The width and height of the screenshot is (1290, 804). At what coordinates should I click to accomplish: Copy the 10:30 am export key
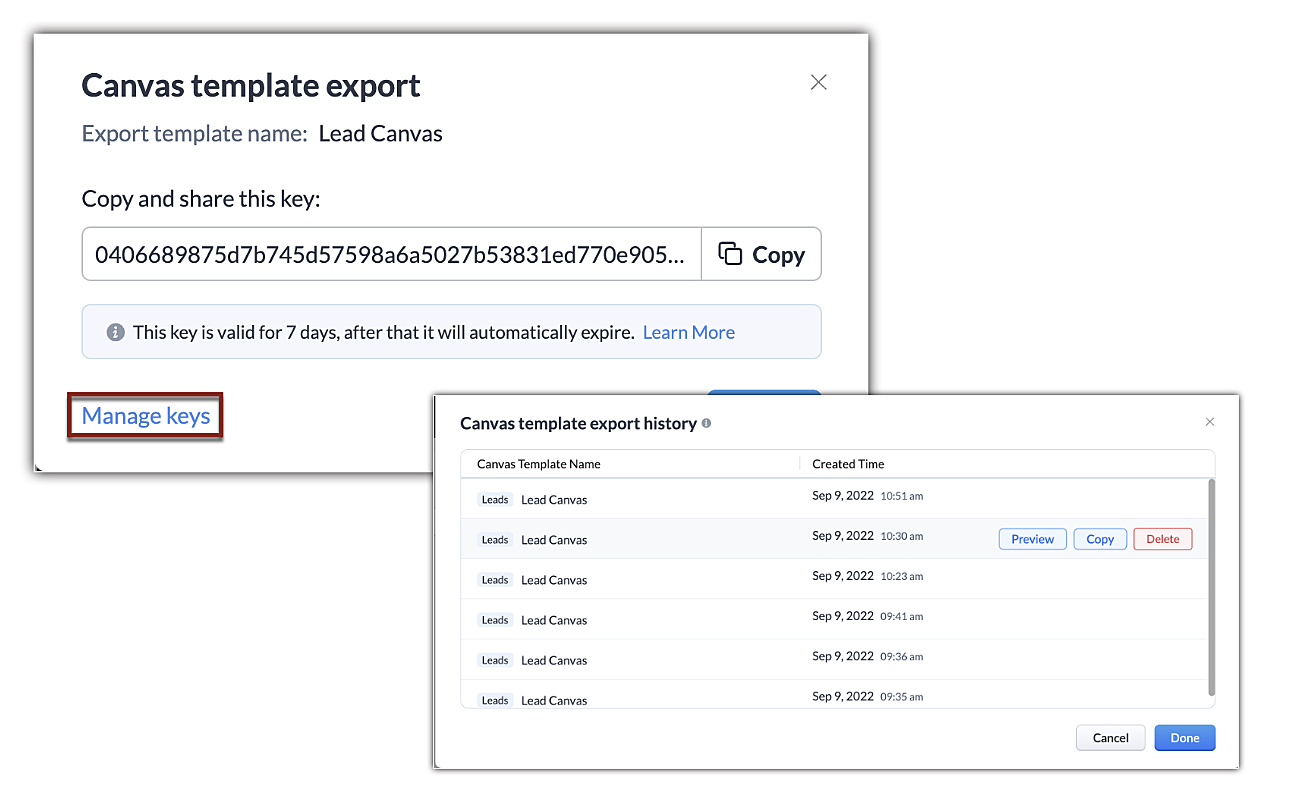tap(1100, 539)
